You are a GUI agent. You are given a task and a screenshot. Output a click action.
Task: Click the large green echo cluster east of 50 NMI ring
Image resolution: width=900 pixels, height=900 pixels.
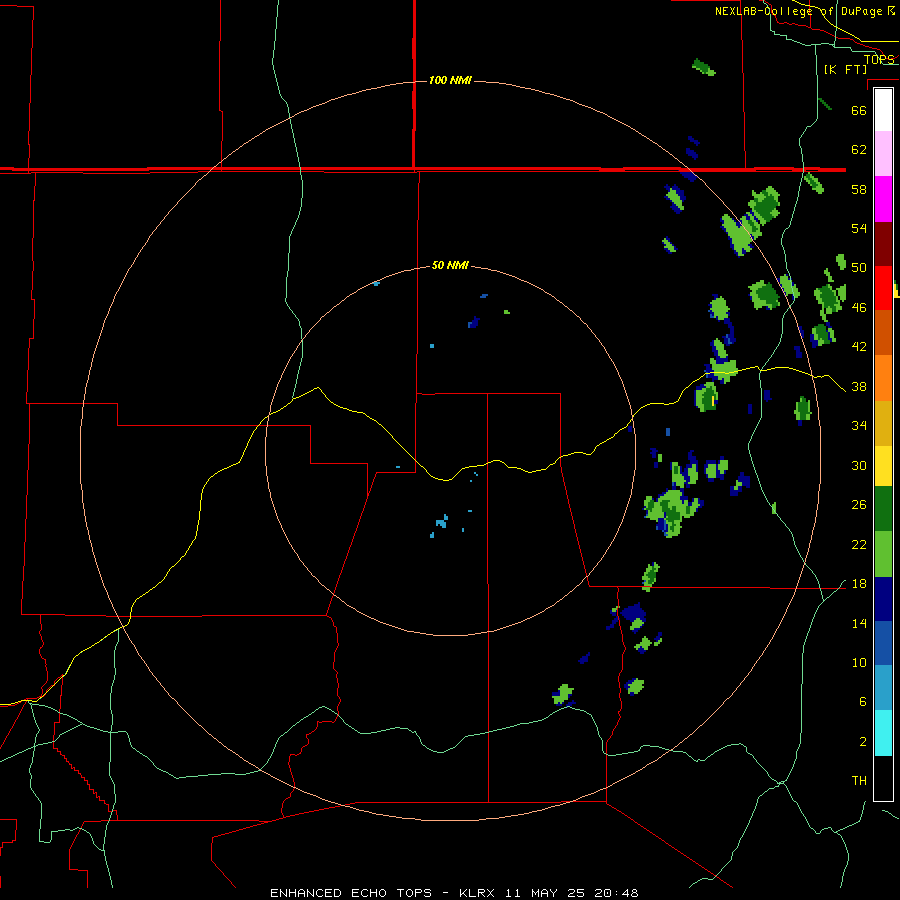pos(672,511)
